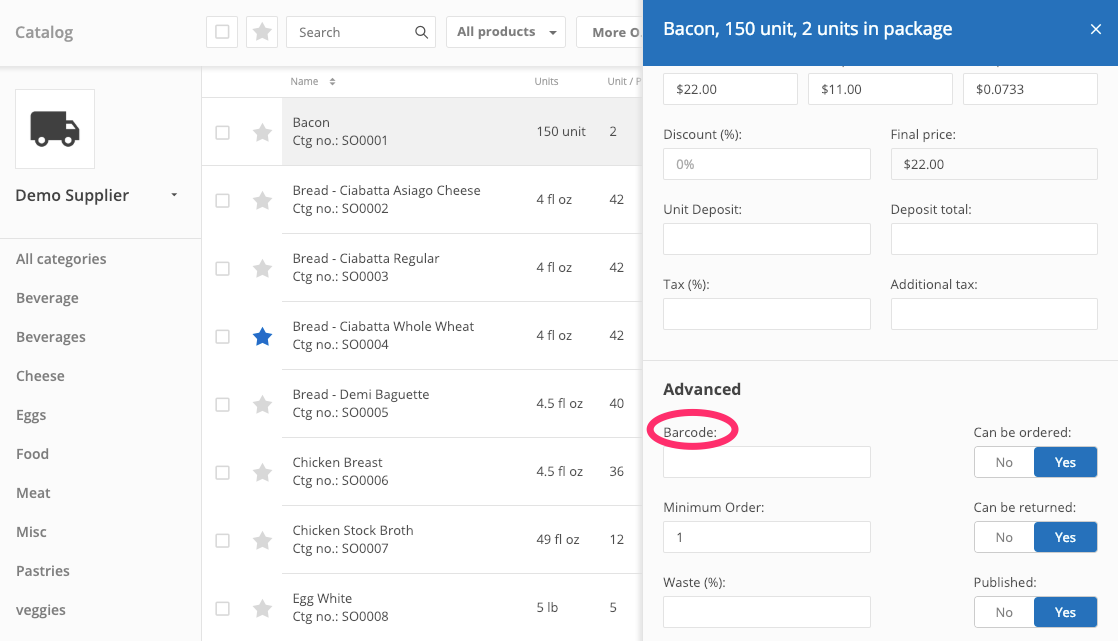Image resolution: width=1118 pixels, height=641 pixels.
Task: Star Bread - Ciabatta Regular
Action: click(262, 268)
